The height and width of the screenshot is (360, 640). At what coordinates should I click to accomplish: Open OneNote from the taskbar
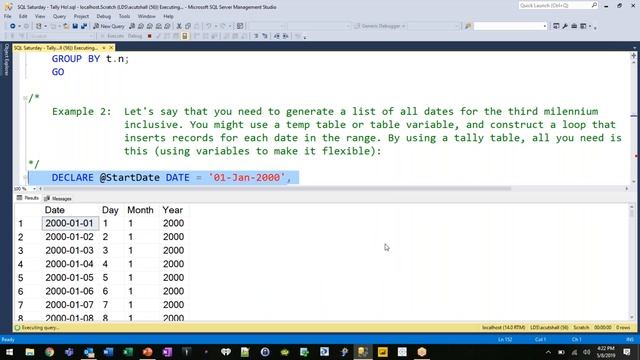click(167, 352)
